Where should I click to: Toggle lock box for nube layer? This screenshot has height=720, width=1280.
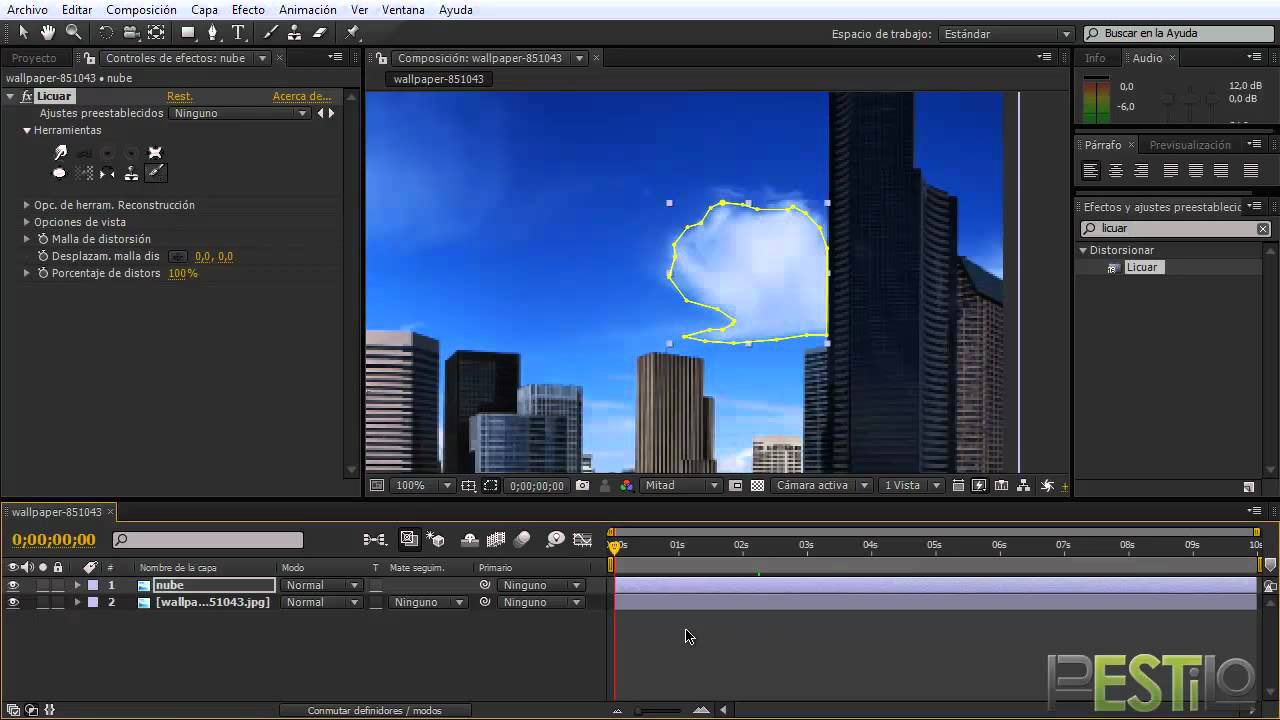tap(57, 585)
